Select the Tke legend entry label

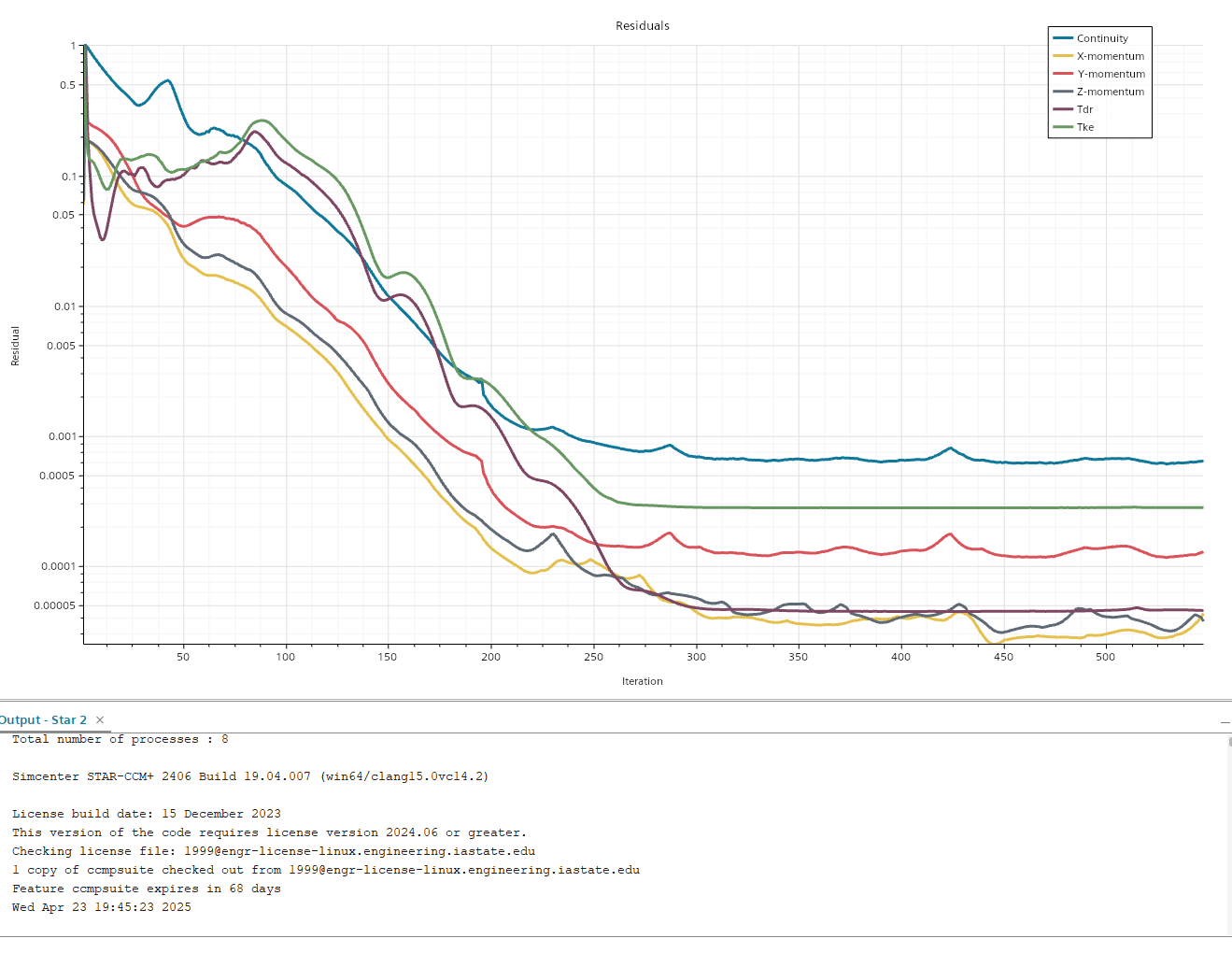point(1085,127)
